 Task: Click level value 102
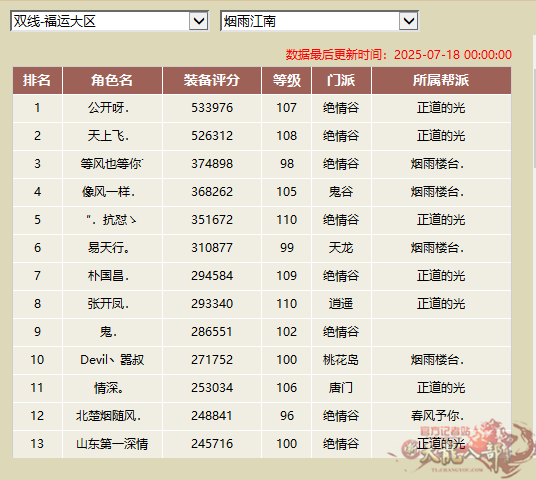286,332
